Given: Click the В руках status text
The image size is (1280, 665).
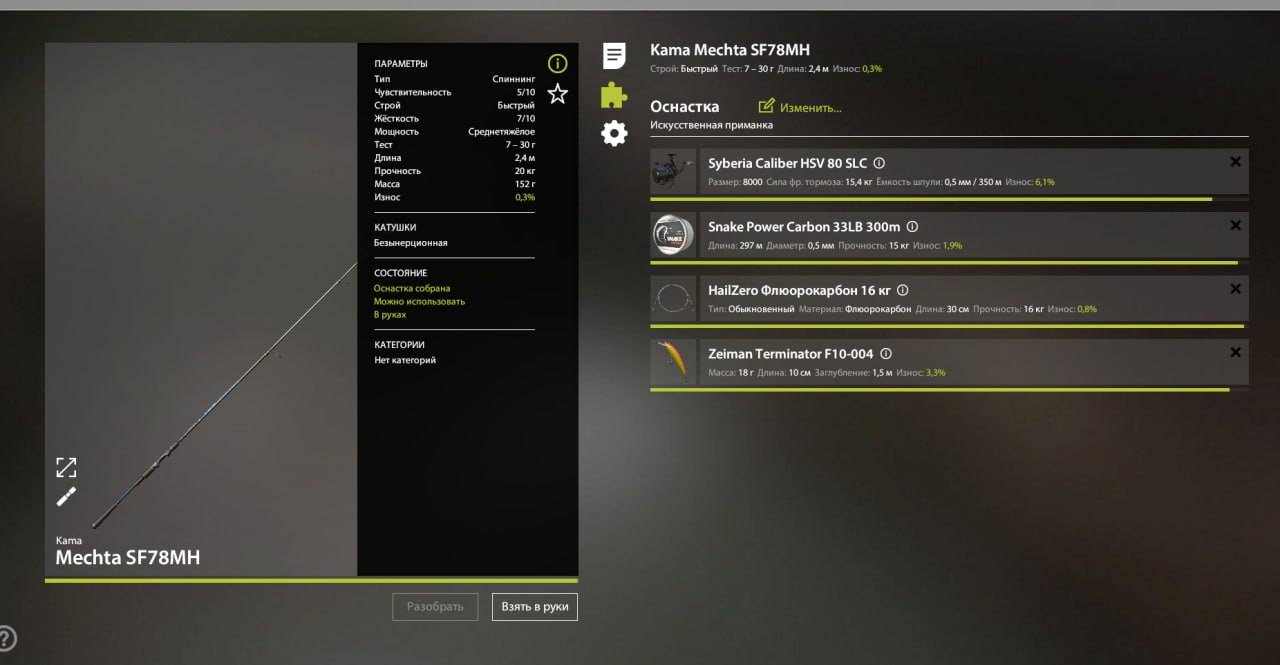Looking at the screenshot, I should [x=390, y=314].
